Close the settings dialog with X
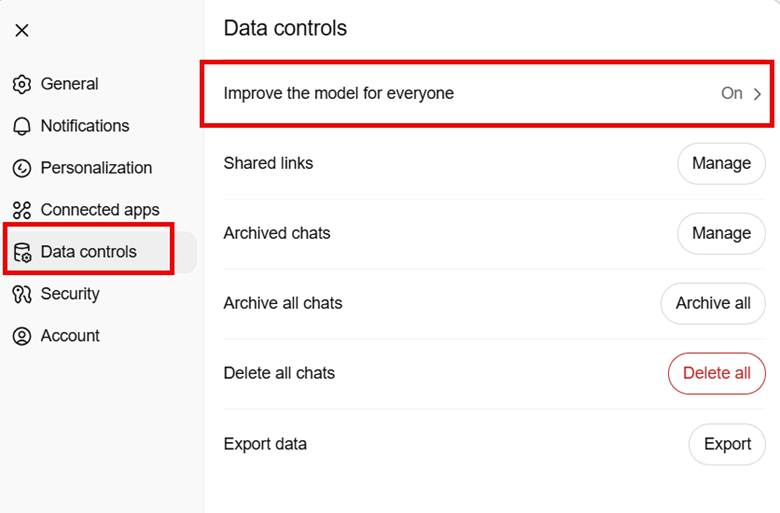Image resolution: width=780 pixels, height=513 pixels. tap(22, 30)
